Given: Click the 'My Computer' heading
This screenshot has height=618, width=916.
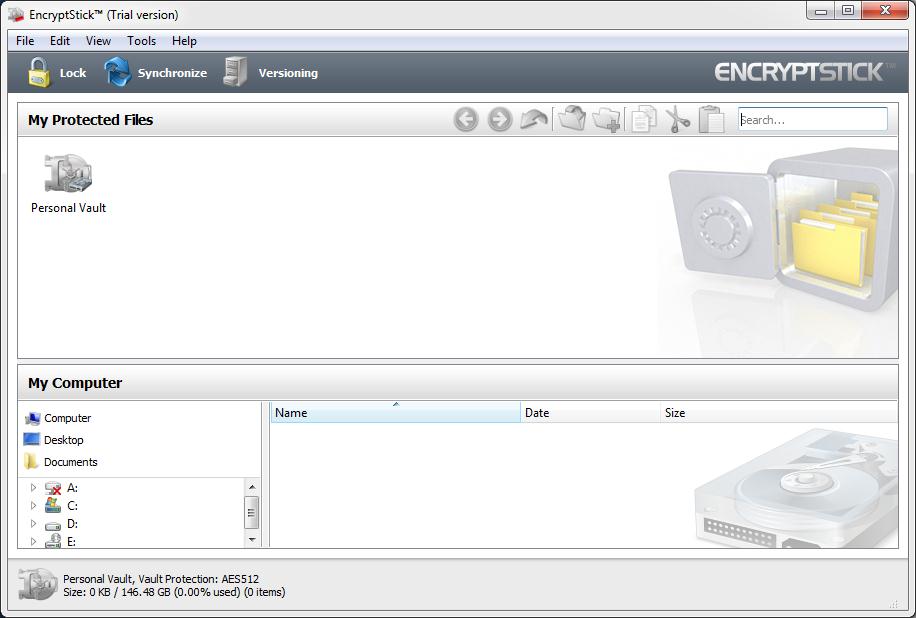Looking at the screenshot, I should coord(75,383).
